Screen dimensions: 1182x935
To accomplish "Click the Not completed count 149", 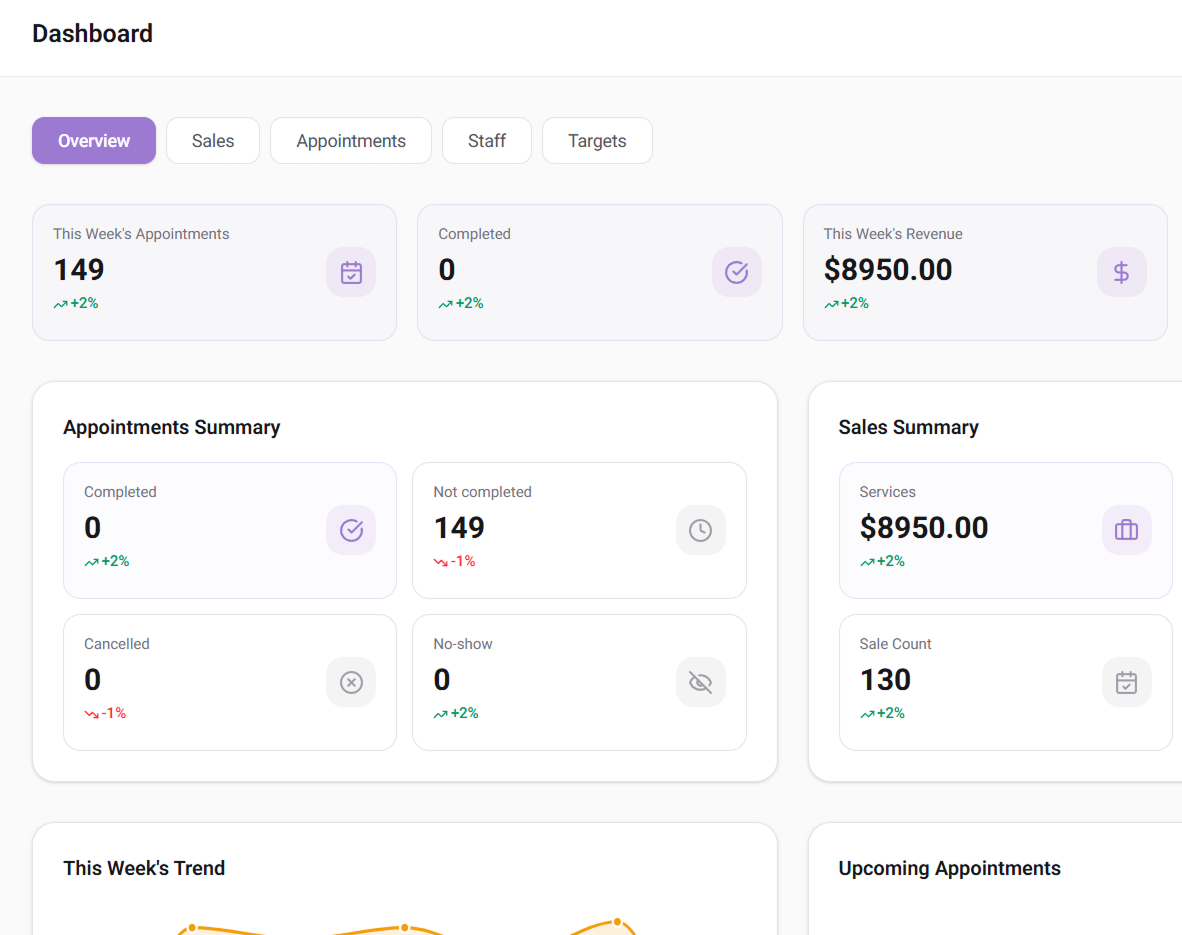I will (459, 528).
